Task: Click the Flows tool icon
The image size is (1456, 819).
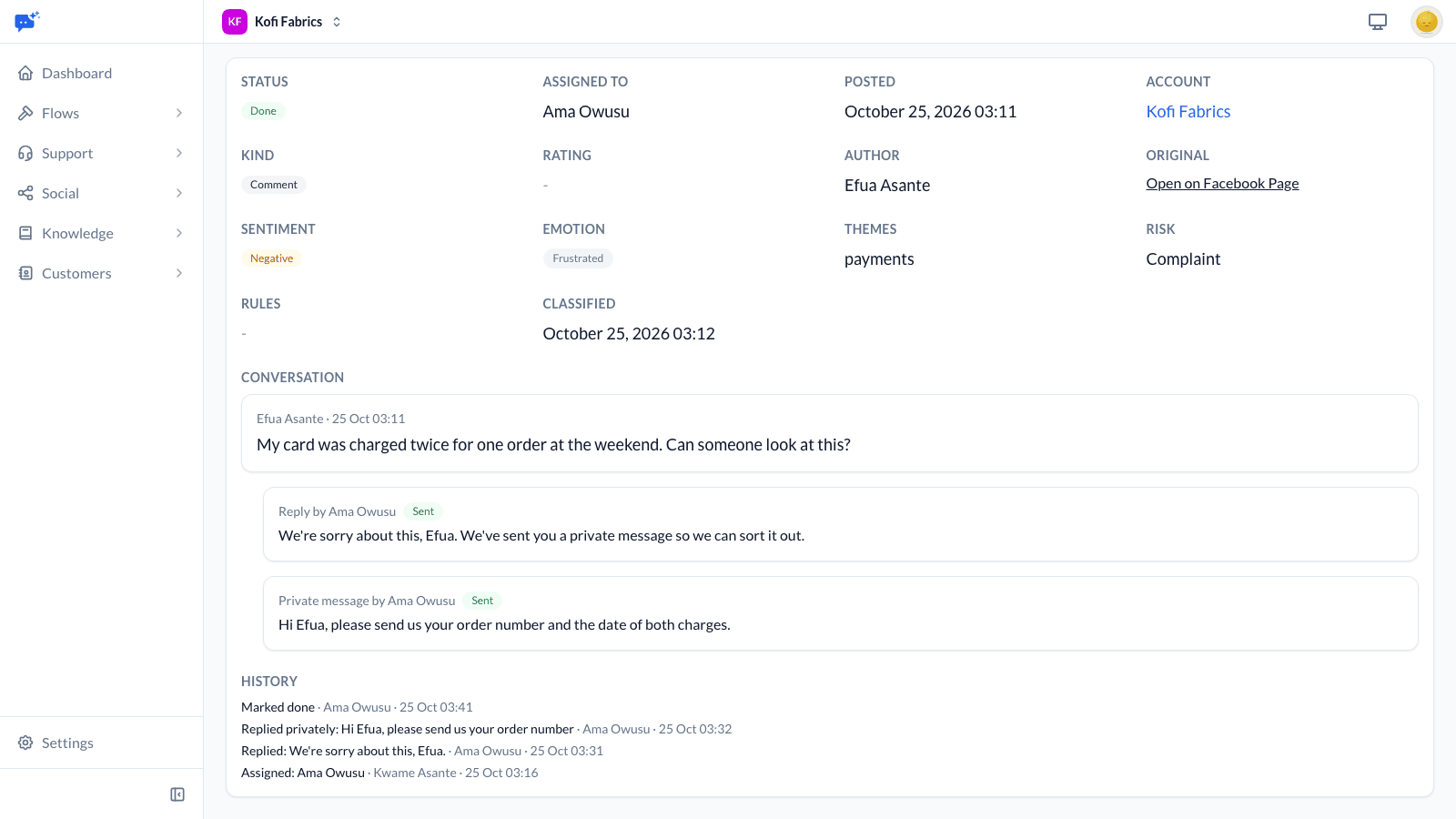Action: pos(25,113)
